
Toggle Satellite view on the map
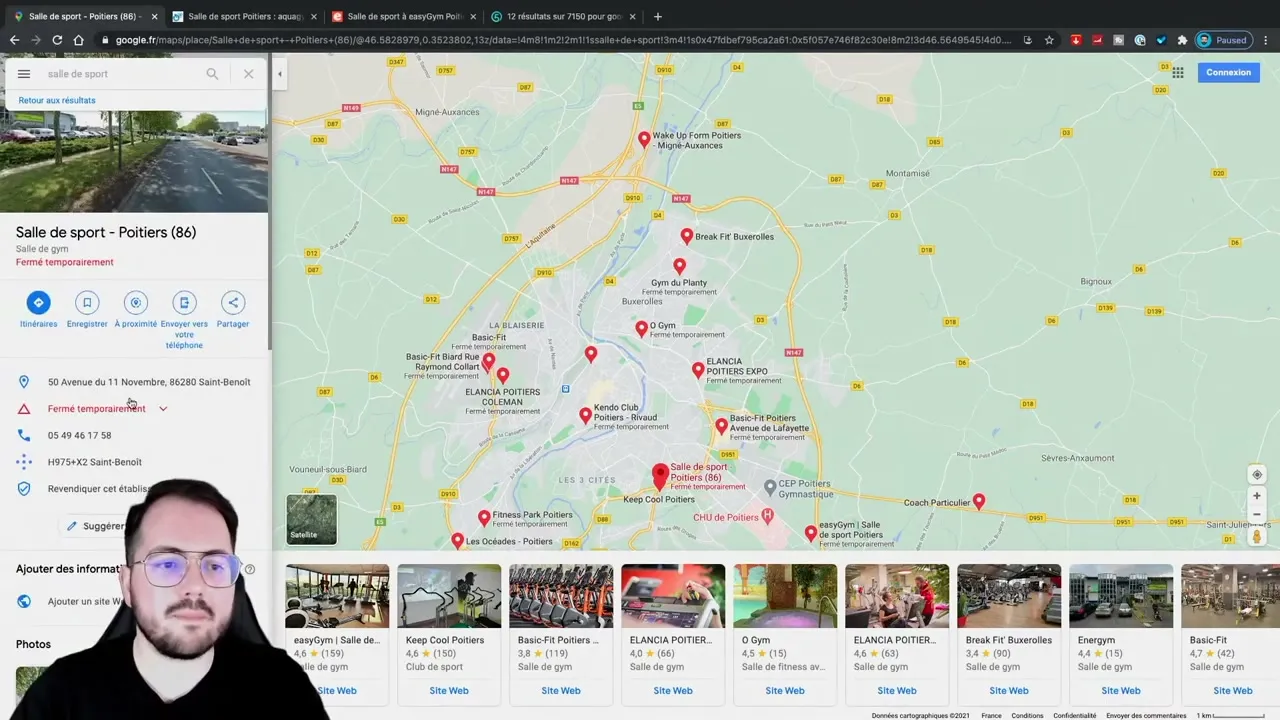310,519
